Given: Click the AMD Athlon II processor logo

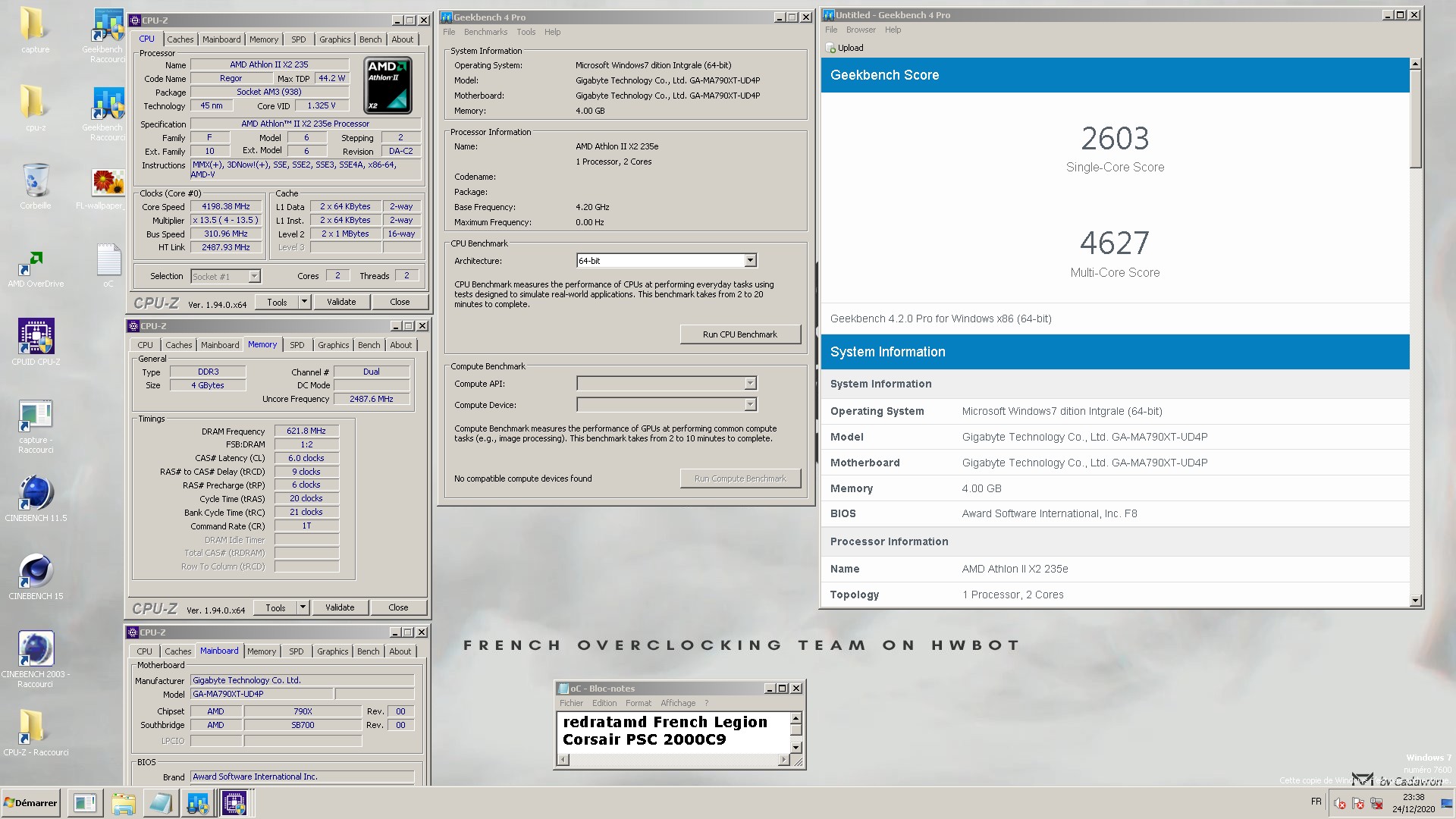Looking at the screenshot, I should (388, 85).
